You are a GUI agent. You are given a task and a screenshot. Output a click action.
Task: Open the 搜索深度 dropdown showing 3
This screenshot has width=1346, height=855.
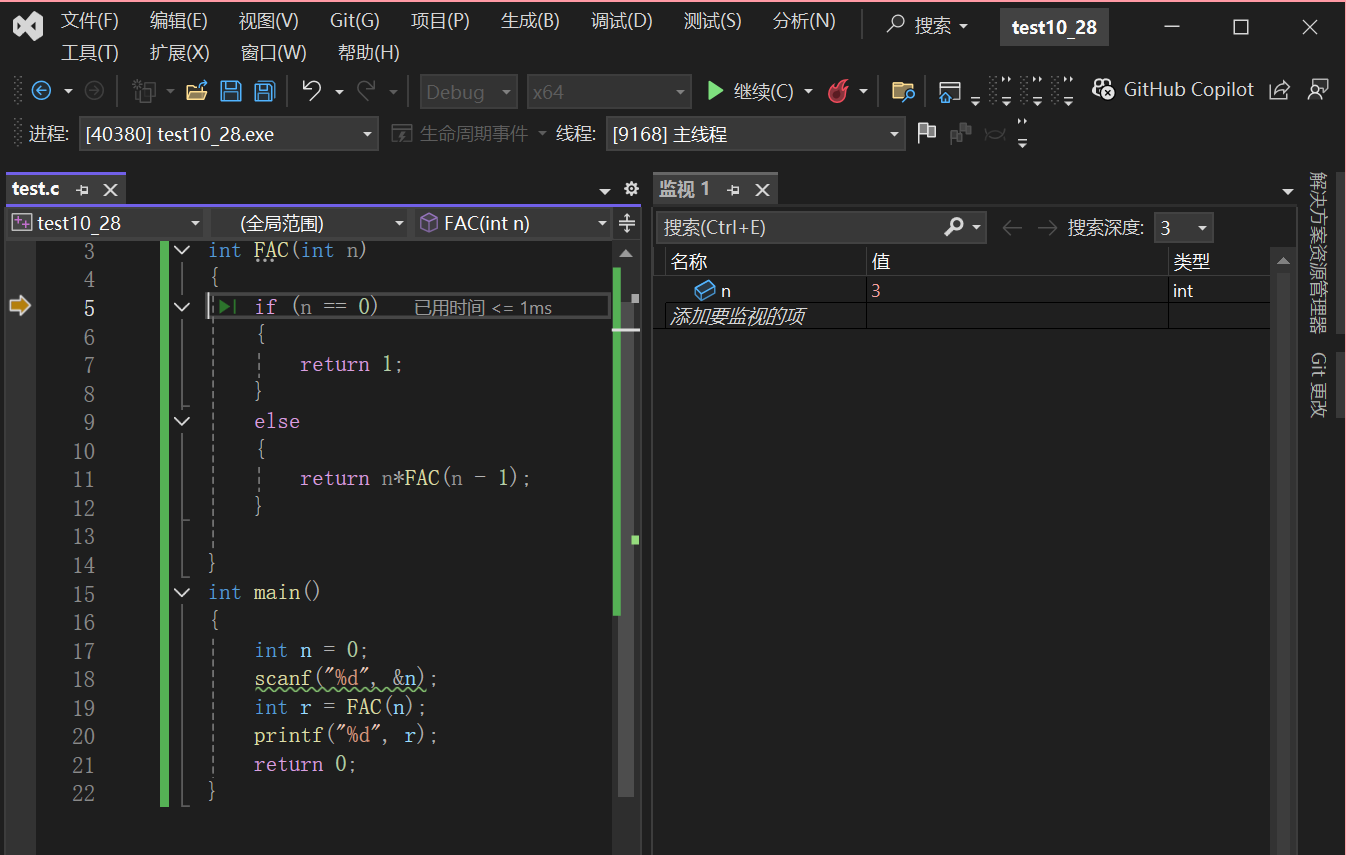point(1184,228)
